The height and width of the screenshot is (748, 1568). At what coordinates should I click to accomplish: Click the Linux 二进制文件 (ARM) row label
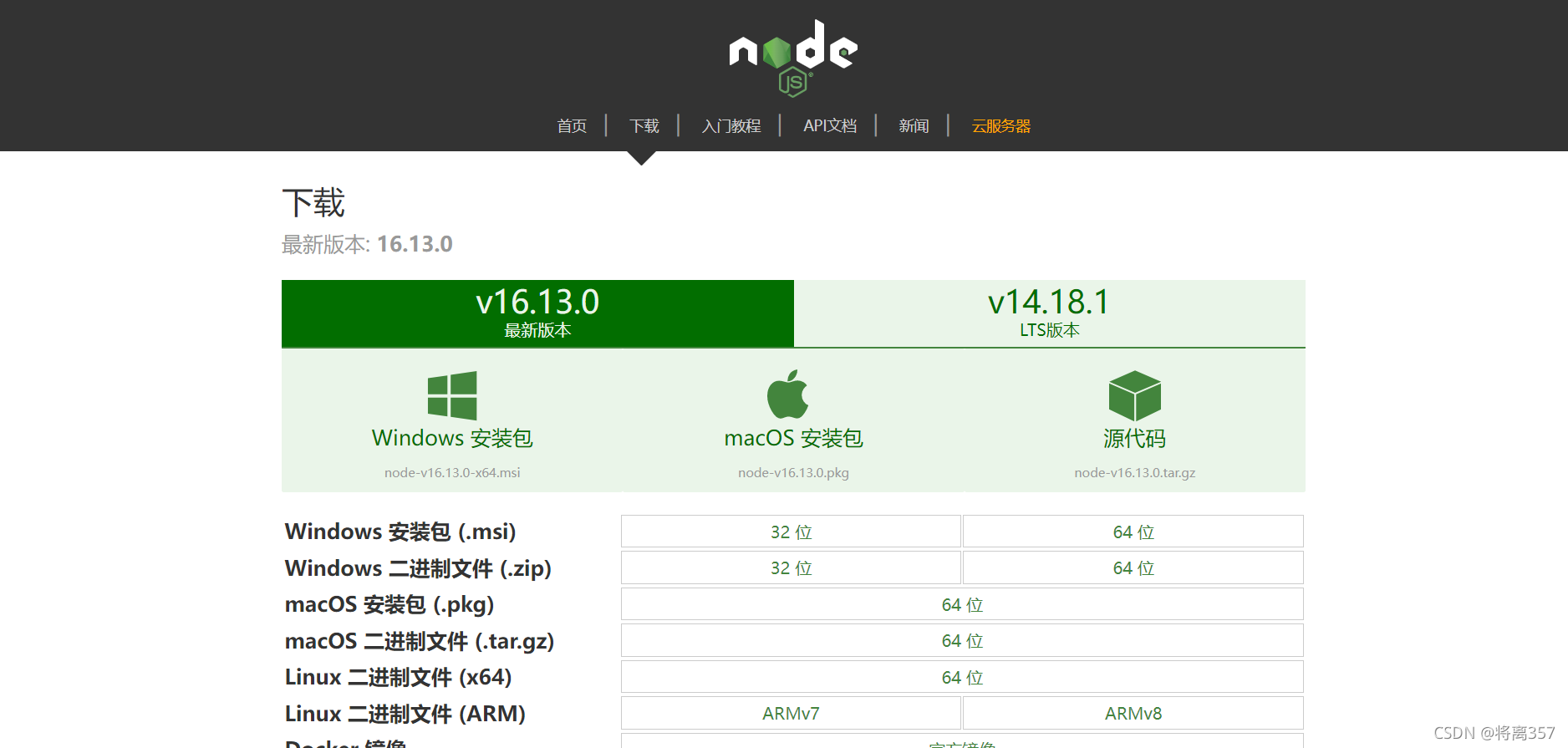[405, 714]
